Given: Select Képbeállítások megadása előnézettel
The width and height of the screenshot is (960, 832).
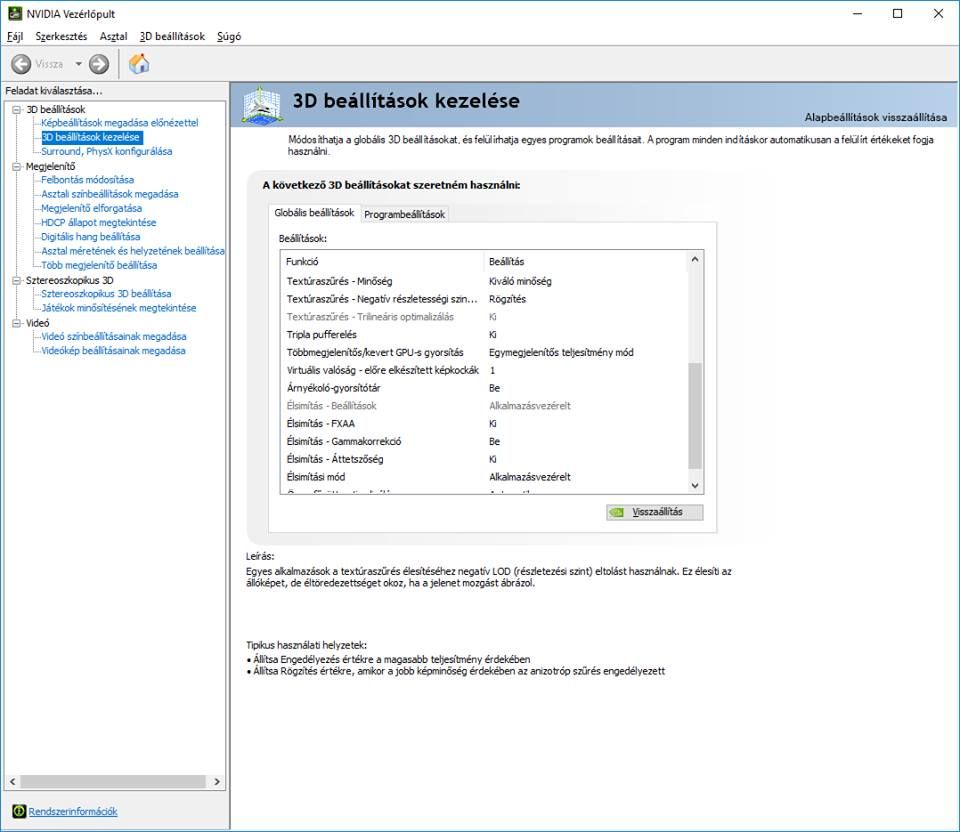Looking at the screenshot, I should pos(119,122).
